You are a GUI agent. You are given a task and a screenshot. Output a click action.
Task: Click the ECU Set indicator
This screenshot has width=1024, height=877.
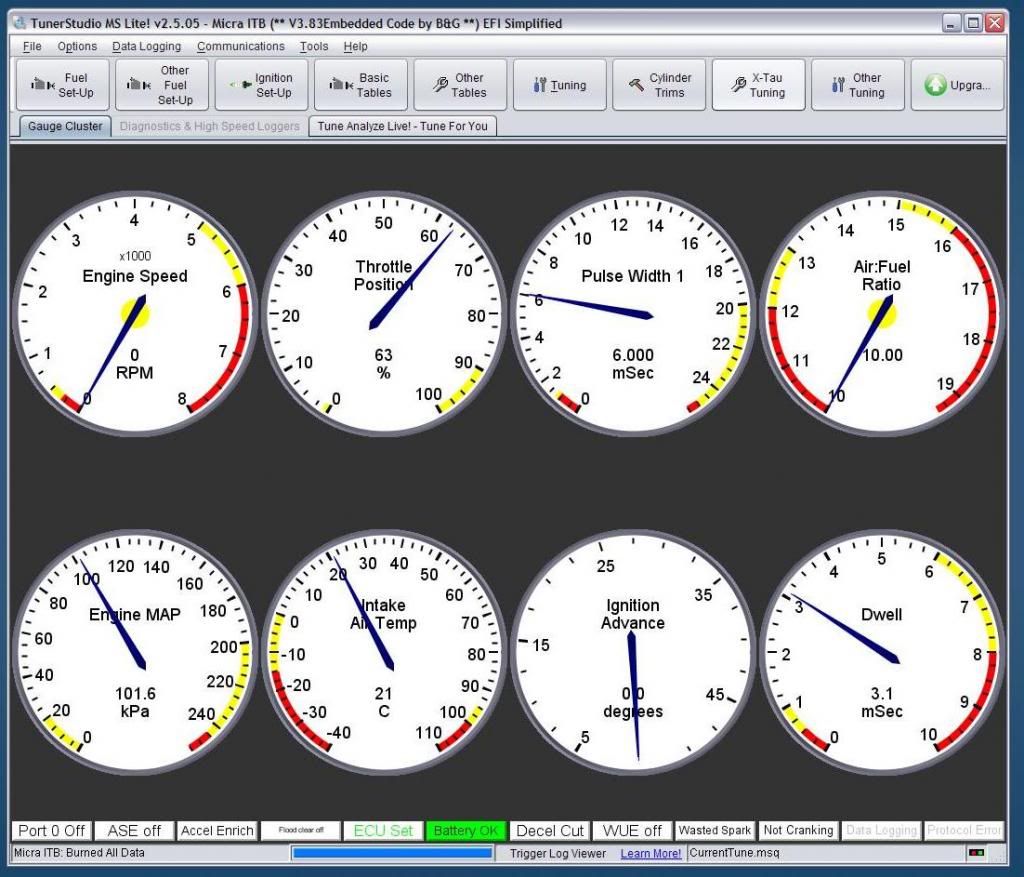coord(383,831)
